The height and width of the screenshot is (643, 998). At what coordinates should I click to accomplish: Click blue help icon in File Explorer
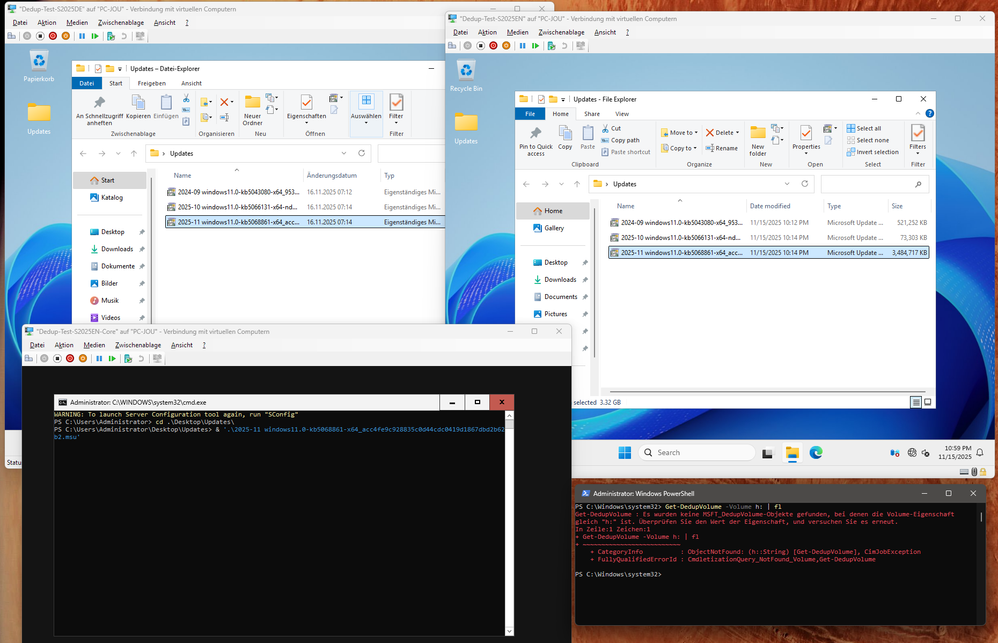coord(929,114)
